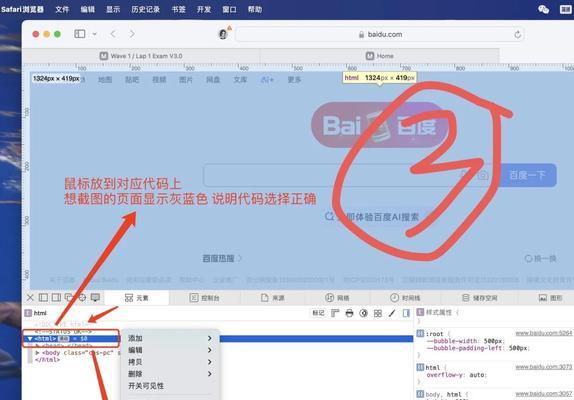Click the Safari address bar showing baidu.com
The height and width of the screenshot is (400, 574).
click(x=380, y=34)
